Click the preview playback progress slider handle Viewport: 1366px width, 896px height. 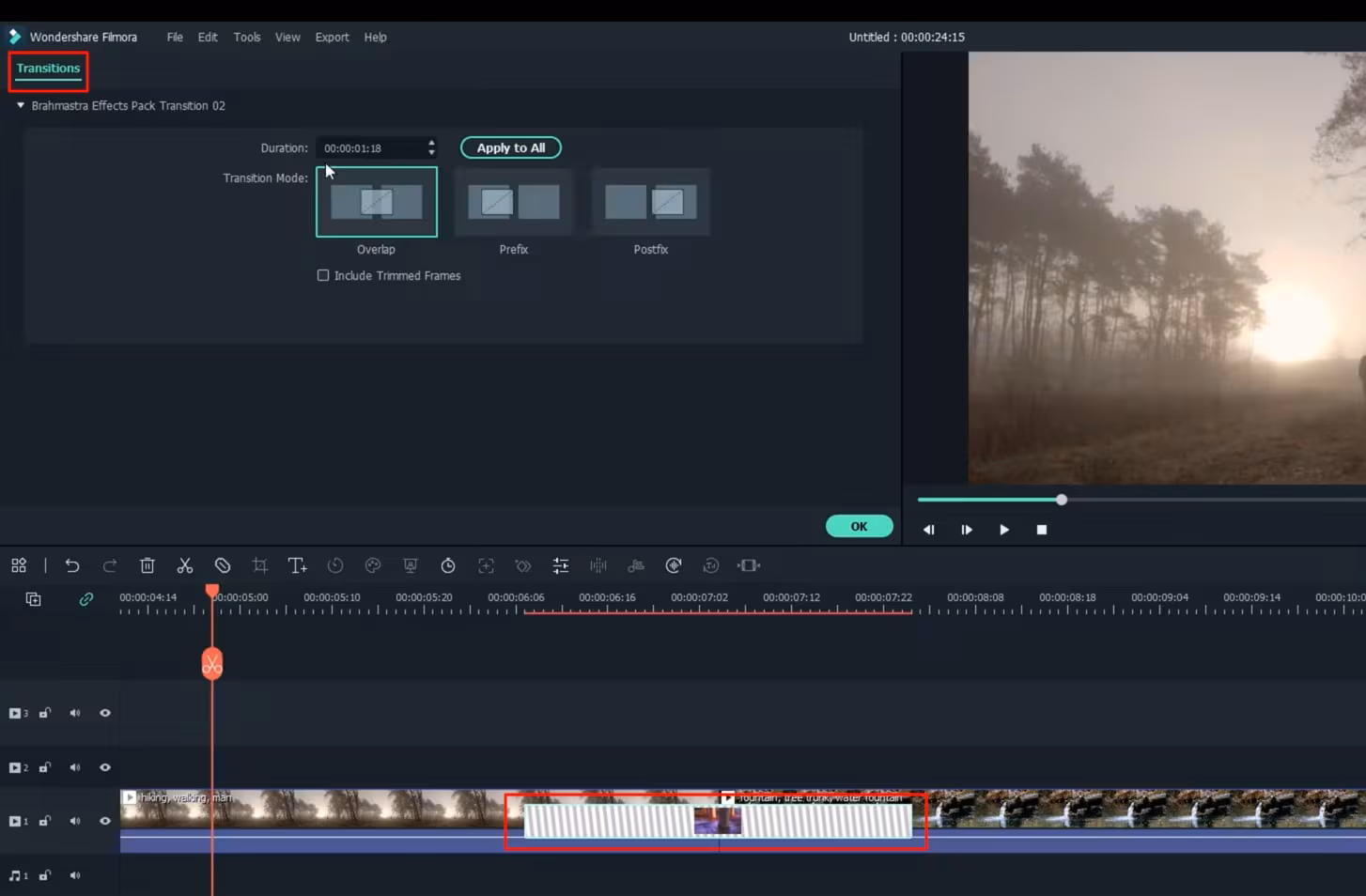[x=1062, y=500]
